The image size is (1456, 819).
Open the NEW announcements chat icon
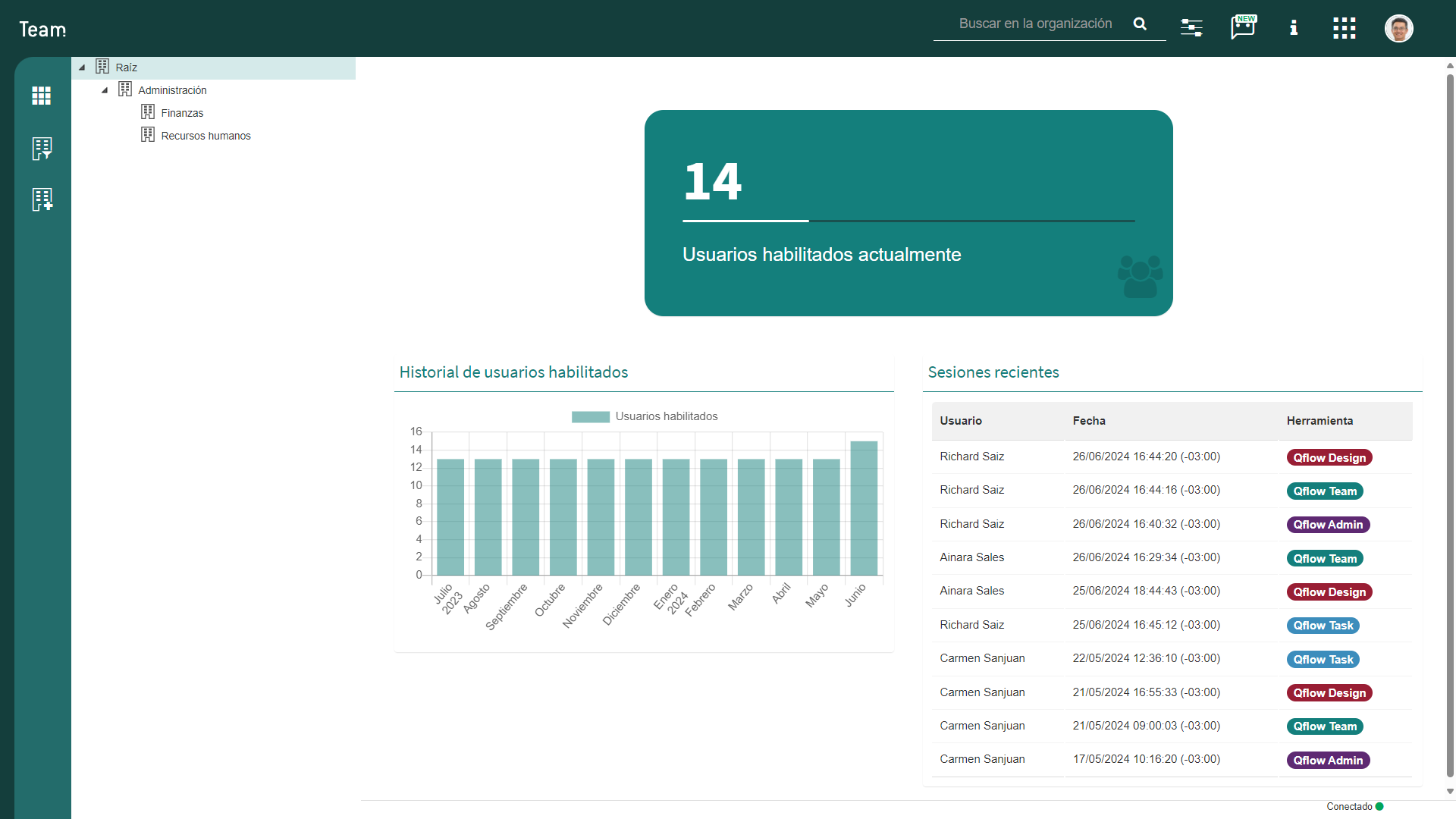coord(1243,27)
